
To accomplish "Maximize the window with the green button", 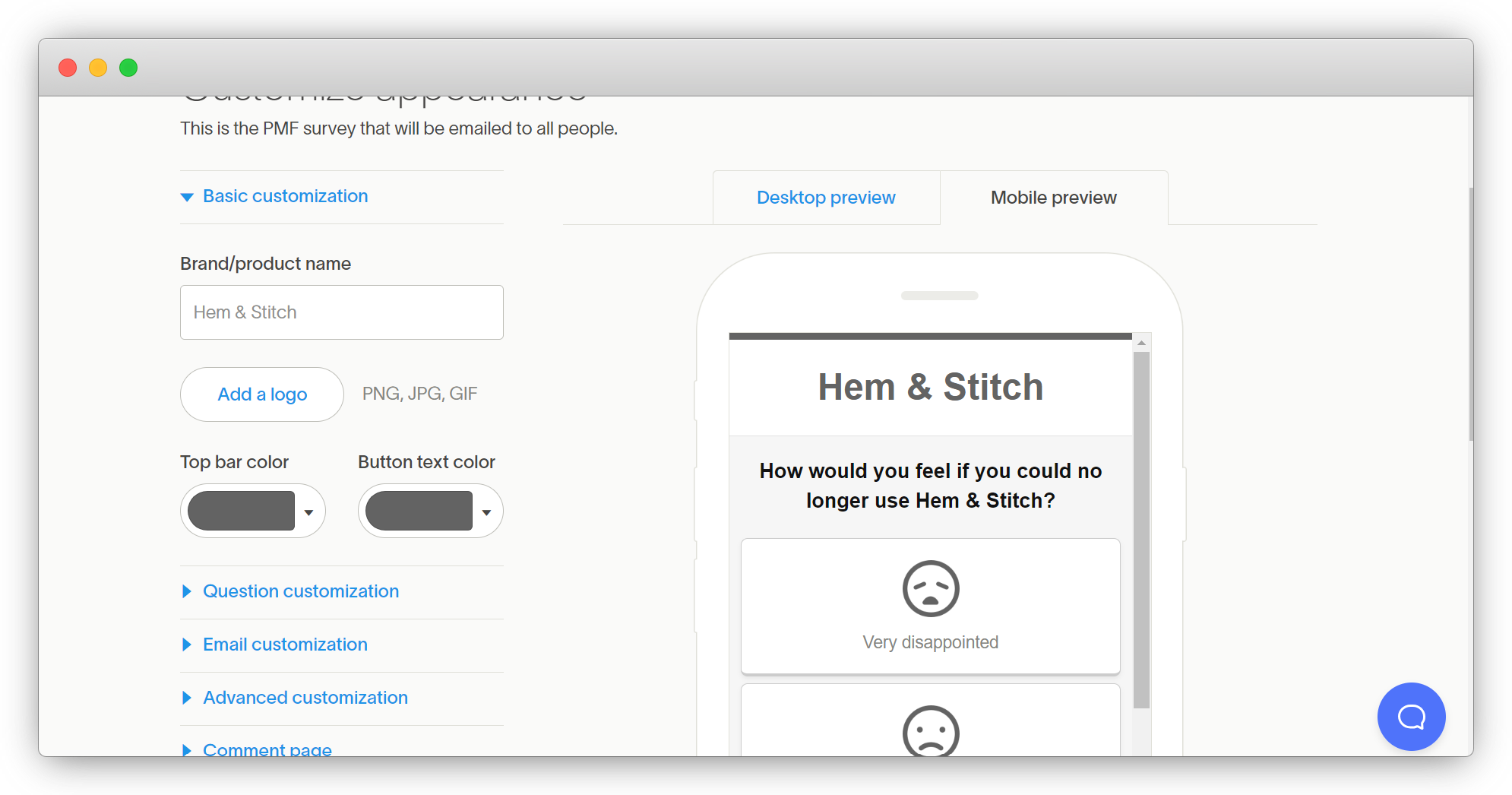I will point(128,68).
